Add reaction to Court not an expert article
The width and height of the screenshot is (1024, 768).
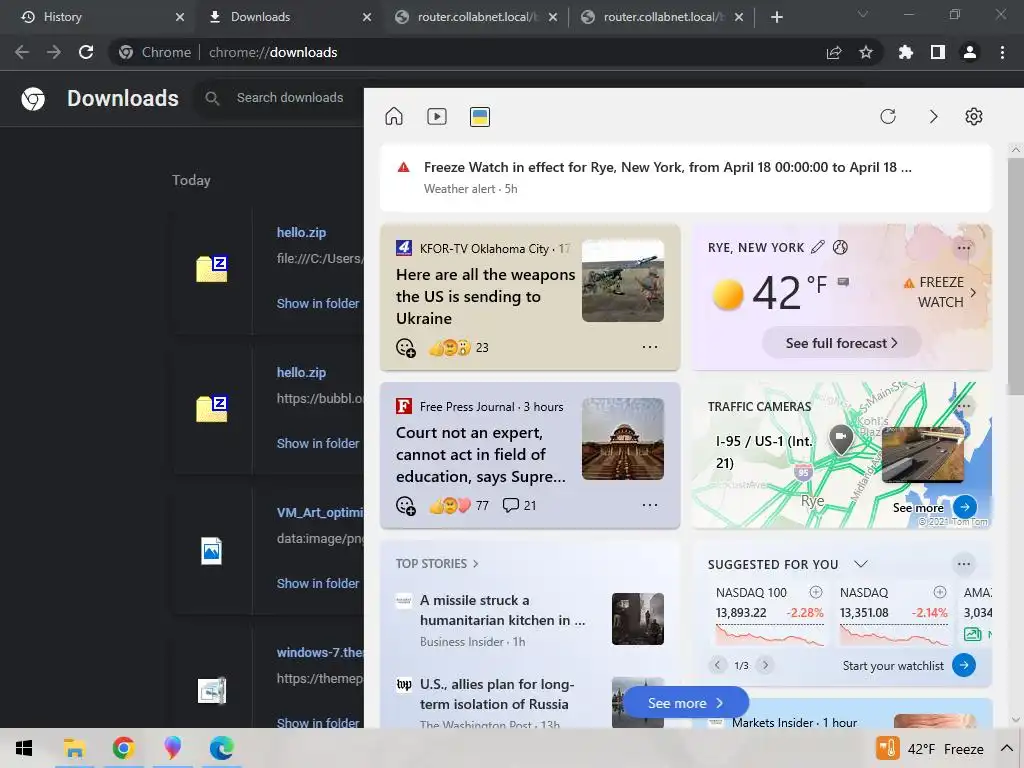click(x=406, y=505)
